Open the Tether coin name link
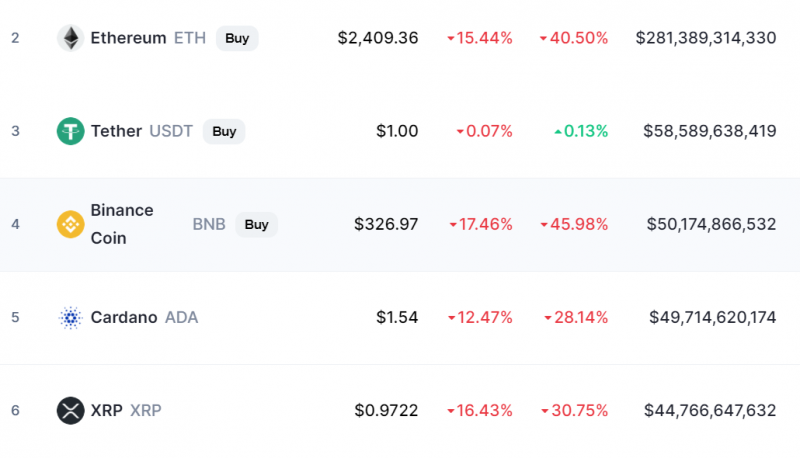This screenshot has width=800, height=458. tap(116, 131)
